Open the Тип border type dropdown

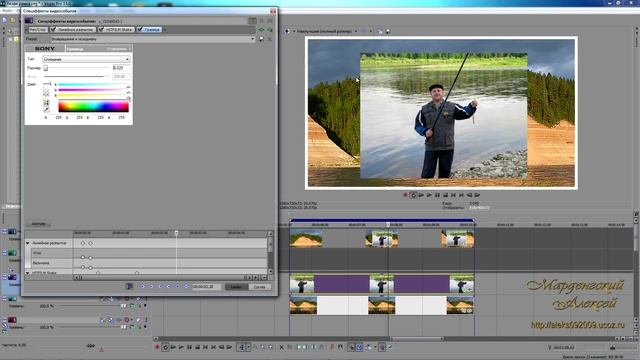click(86, 60)
